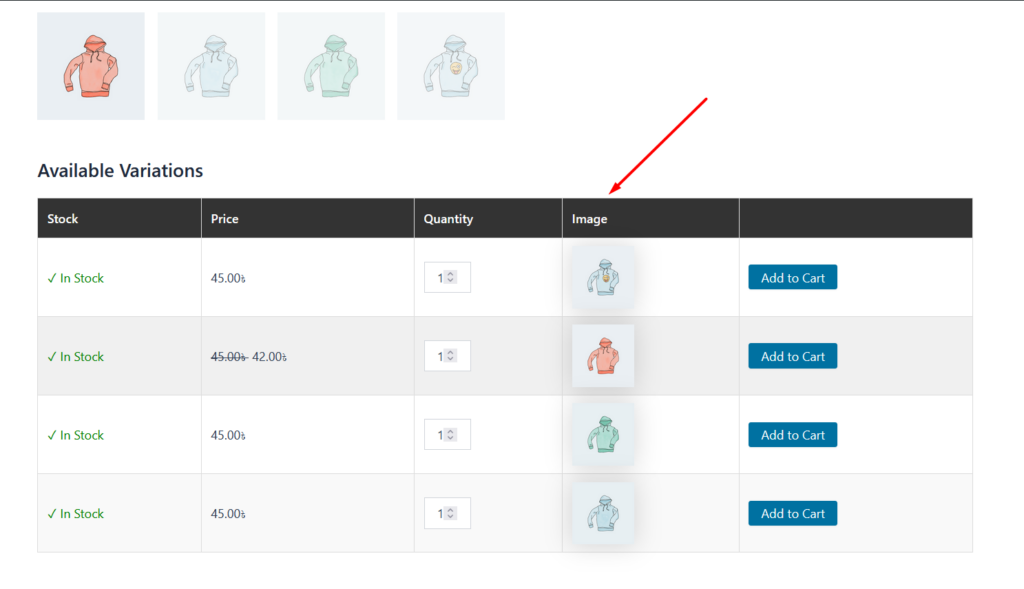Focus the quantity field in plain blue hoodie row
1024x589 pixels.
click(x=438, y=513)
